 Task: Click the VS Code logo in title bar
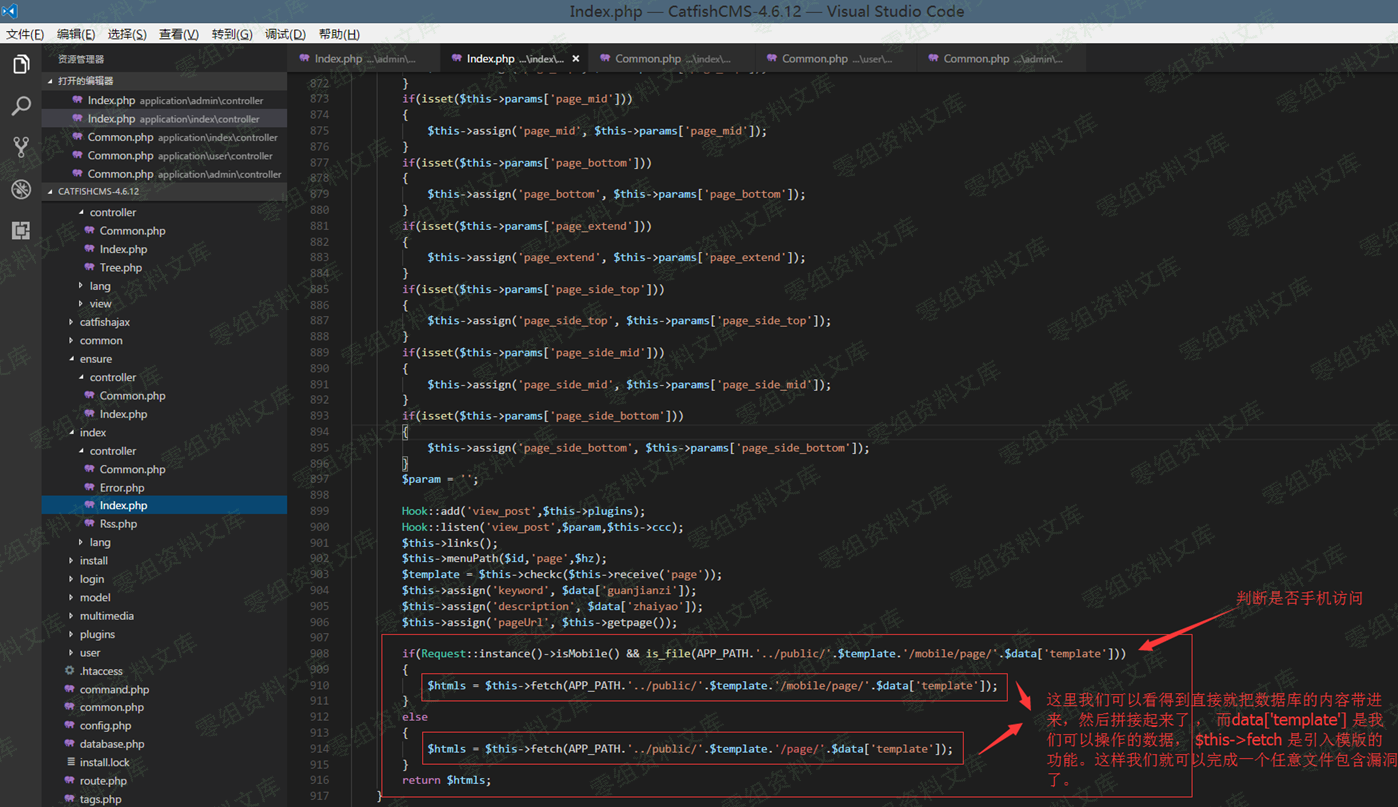[10, 11]
